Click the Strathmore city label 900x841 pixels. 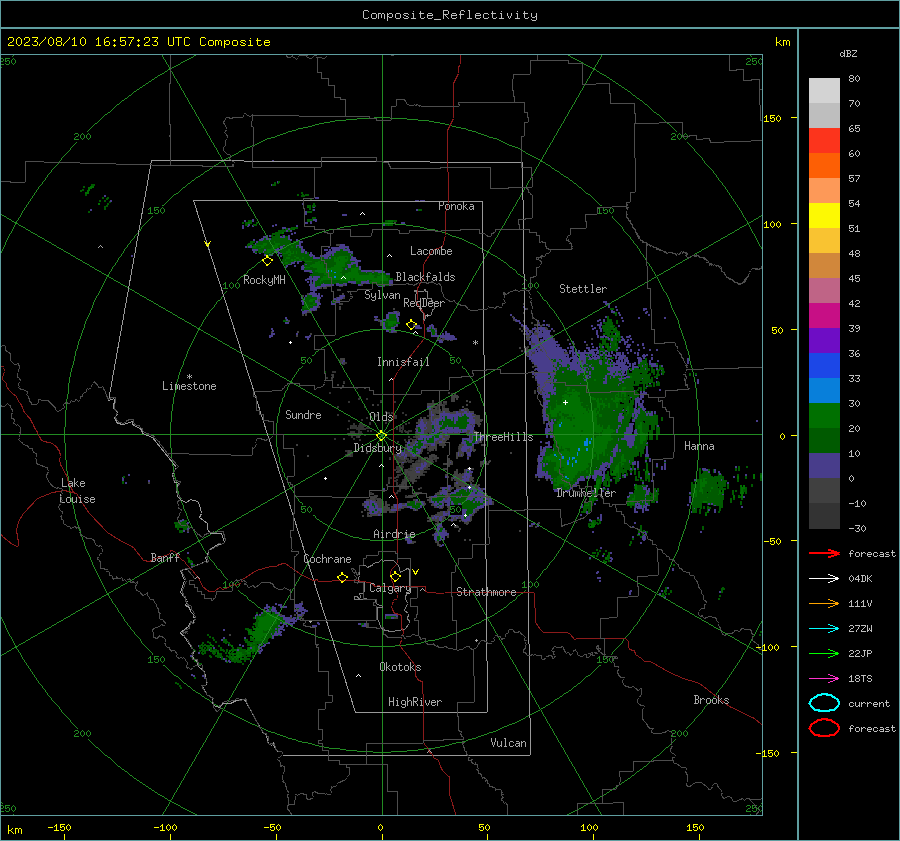point(486,592)
